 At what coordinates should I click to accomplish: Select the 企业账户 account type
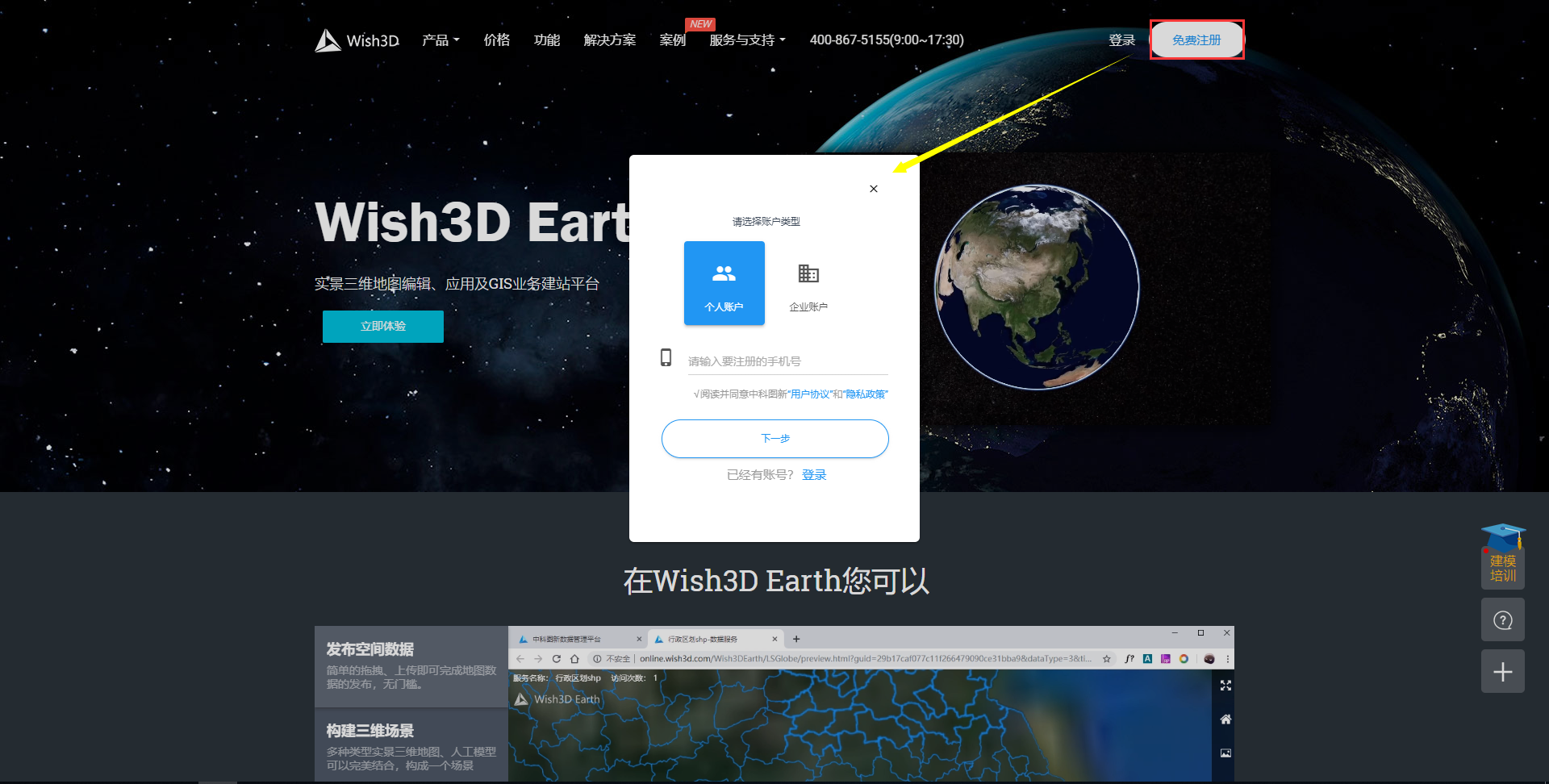(x=808, y=283)
